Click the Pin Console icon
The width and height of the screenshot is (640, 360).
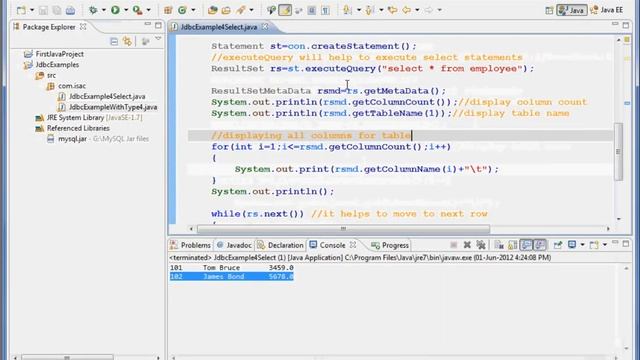click(558, 245)
